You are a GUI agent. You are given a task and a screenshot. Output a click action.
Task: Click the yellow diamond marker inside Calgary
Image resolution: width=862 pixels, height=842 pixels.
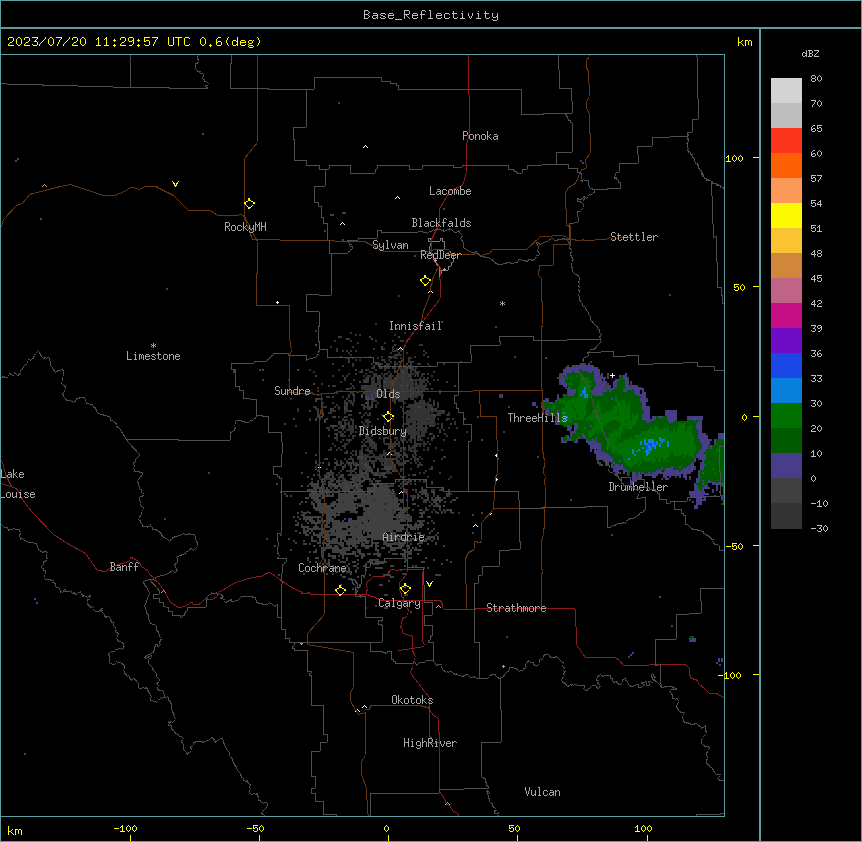(x=405, y=589)
